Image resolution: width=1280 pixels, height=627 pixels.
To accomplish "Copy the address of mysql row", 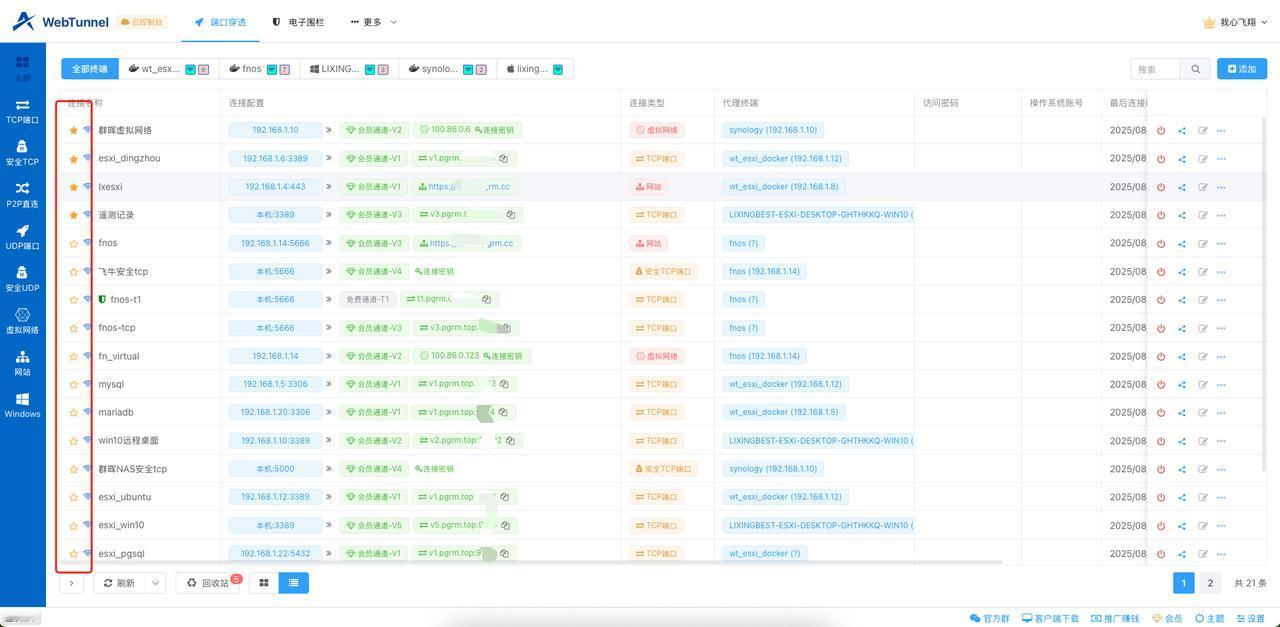I will [504, 384].
